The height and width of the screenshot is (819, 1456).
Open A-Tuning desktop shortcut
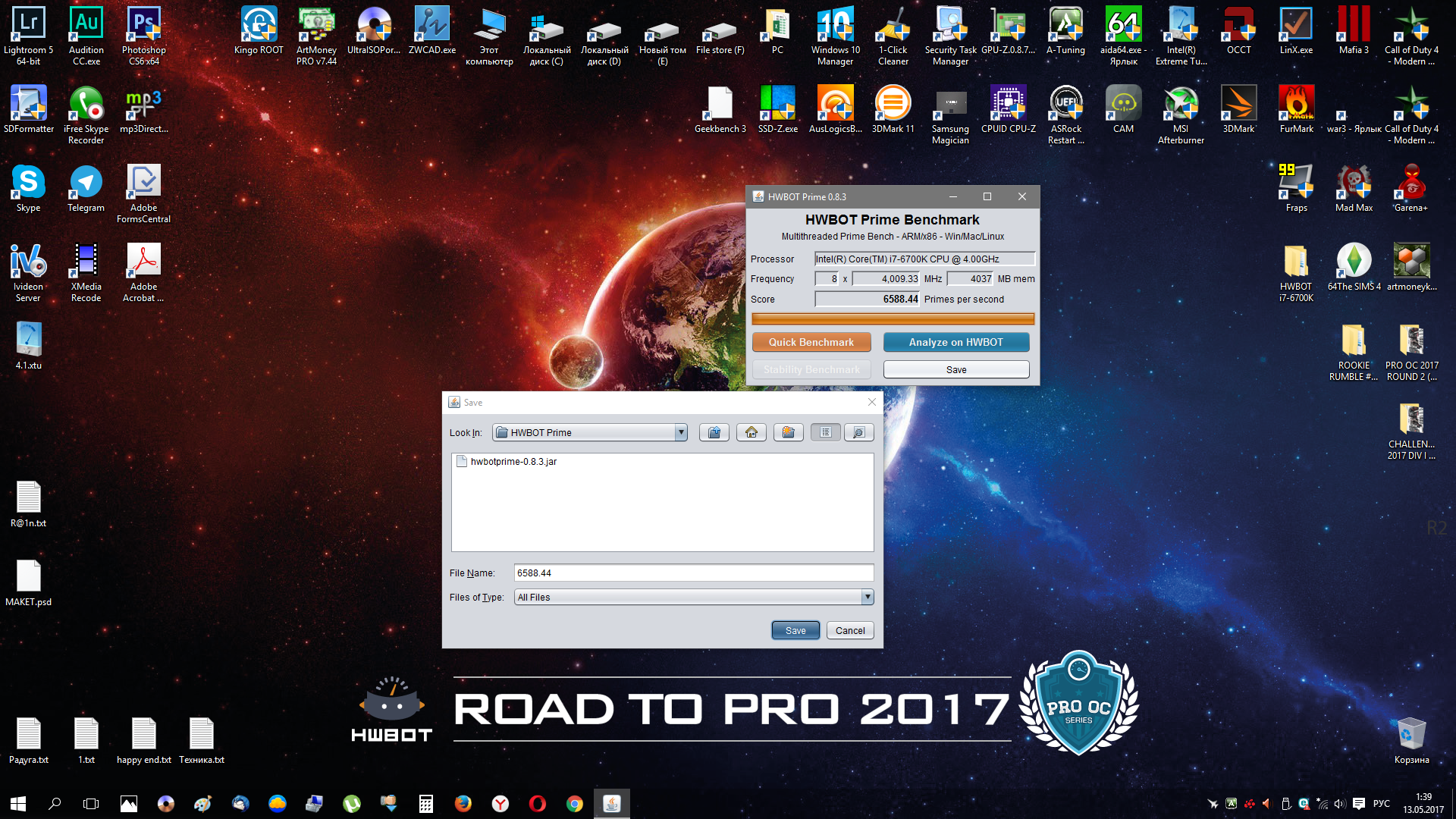click(x=1066, y=30)
